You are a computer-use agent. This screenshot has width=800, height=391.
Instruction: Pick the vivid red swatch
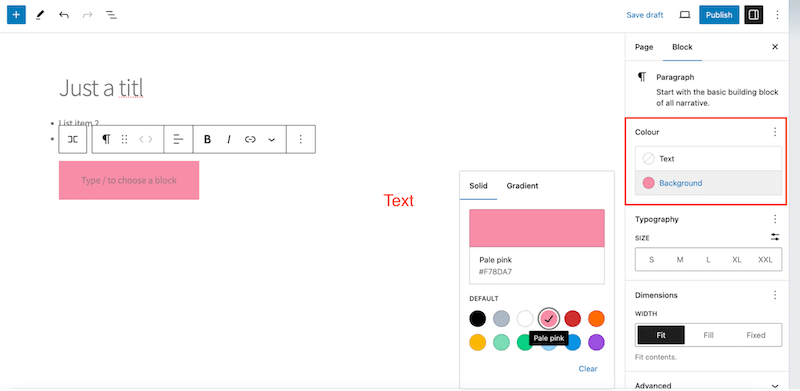click(572, 319)
